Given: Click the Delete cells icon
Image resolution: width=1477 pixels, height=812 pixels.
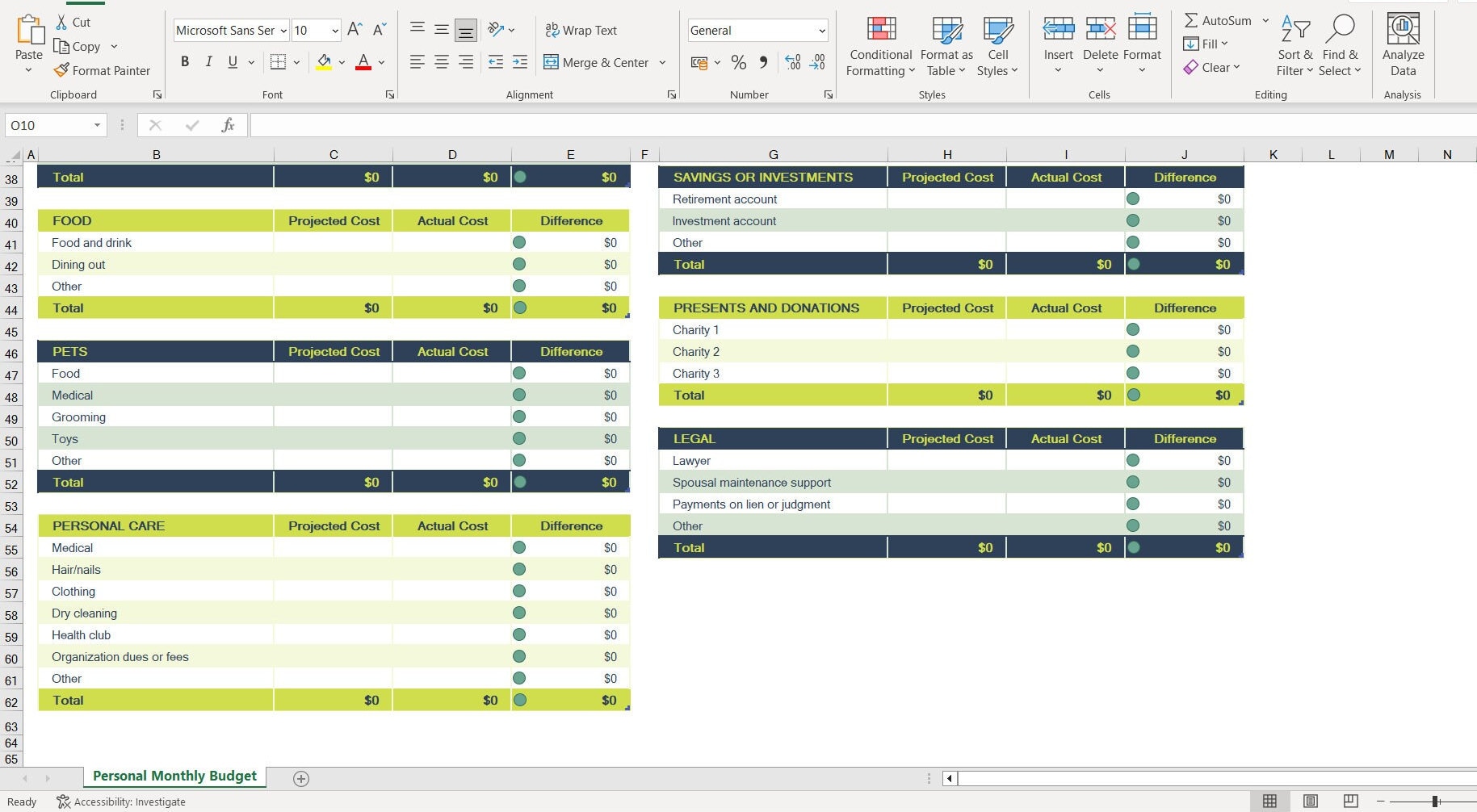Looking at the screenshot, I should click(1100, 29).
